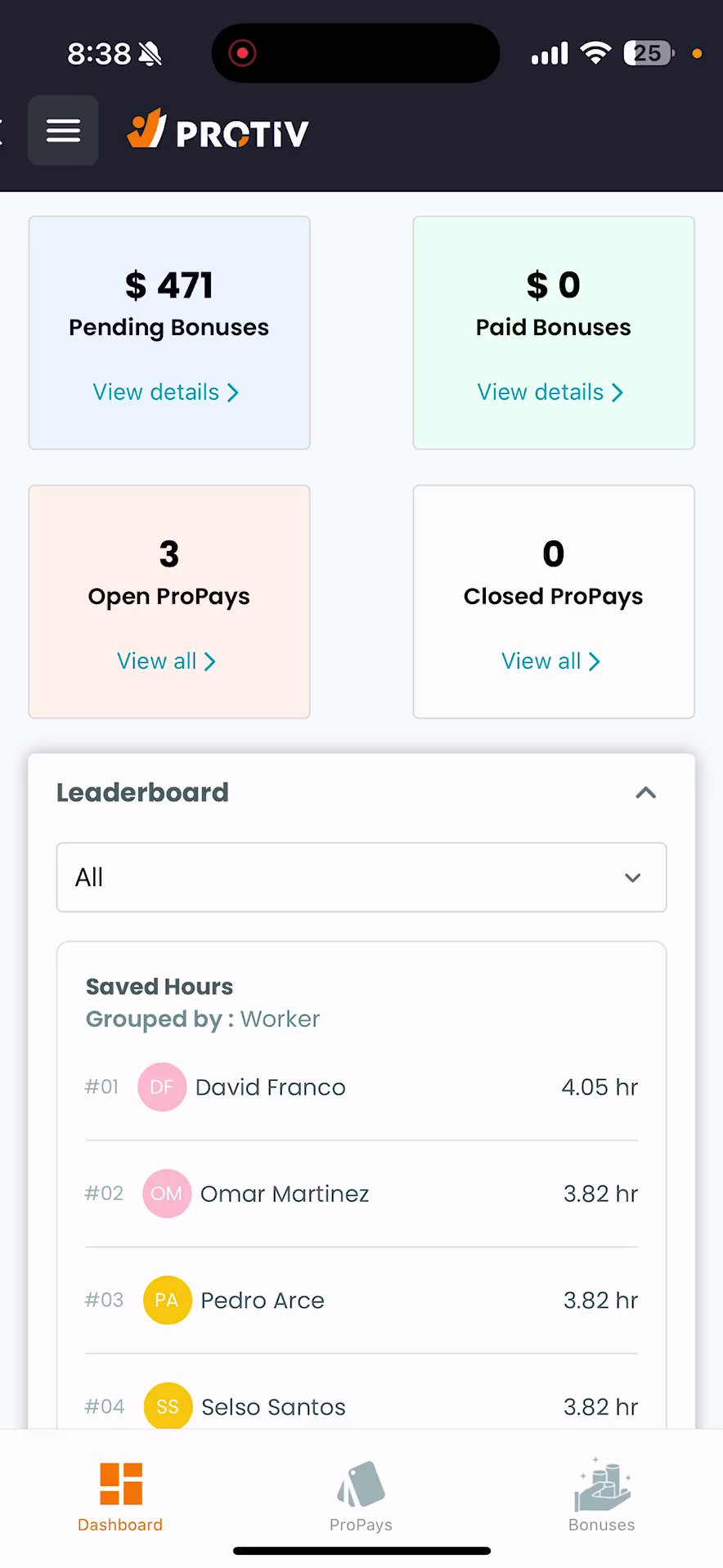The image size is (723, 1568).
Task: Tap Selso Santos's SS avatar
Action: [x=168, y=1406]
